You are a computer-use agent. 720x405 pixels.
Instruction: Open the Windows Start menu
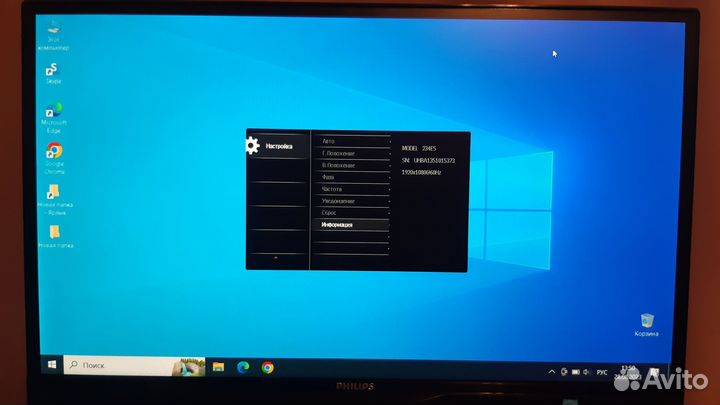click(x=52, y=365)
